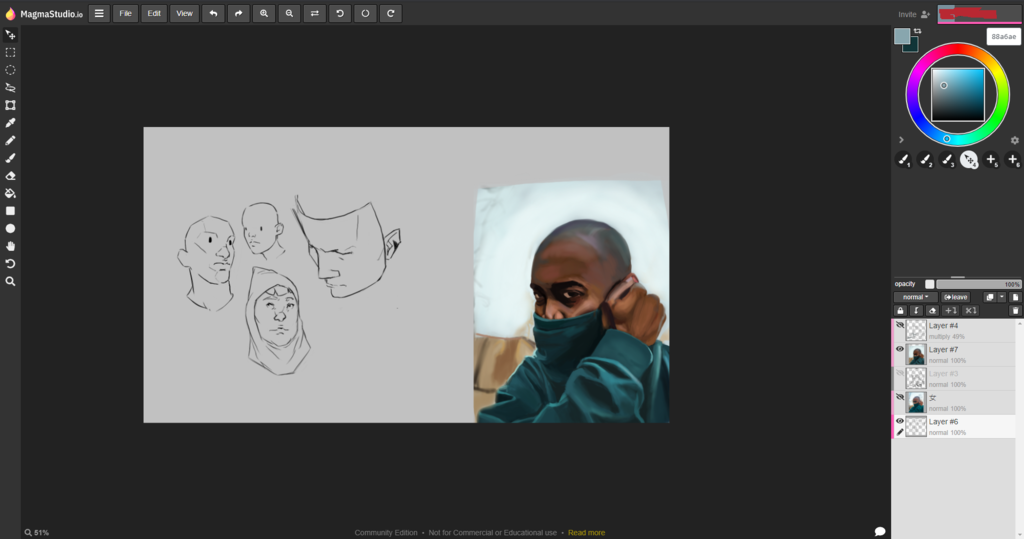Click the Invite button
1024x539 pixels.
[914, 14]
